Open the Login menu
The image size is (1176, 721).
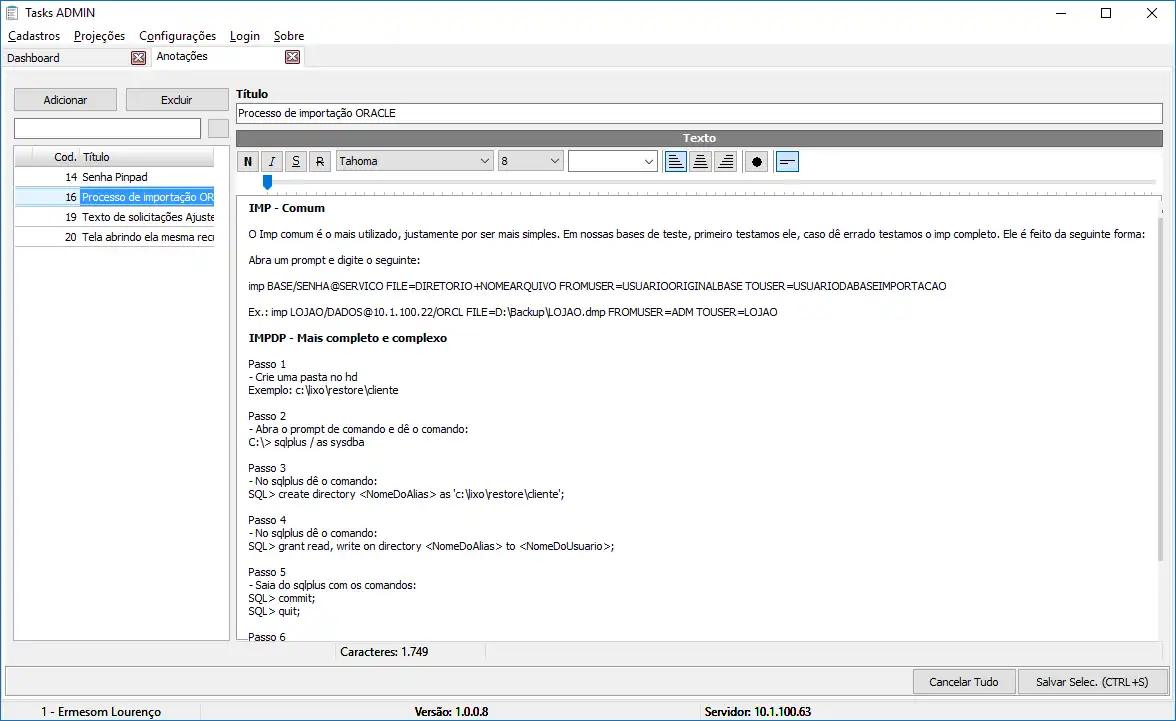coord(244,36)
